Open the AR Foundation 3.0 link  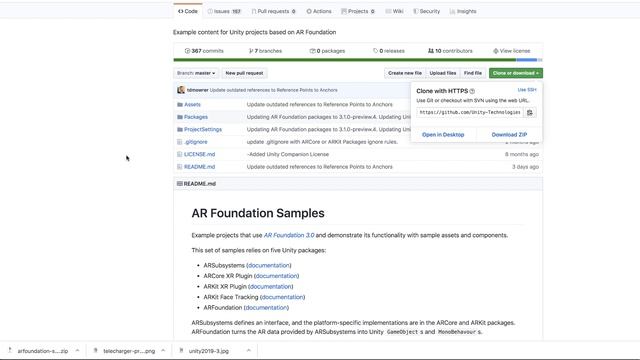pos(289,236)
